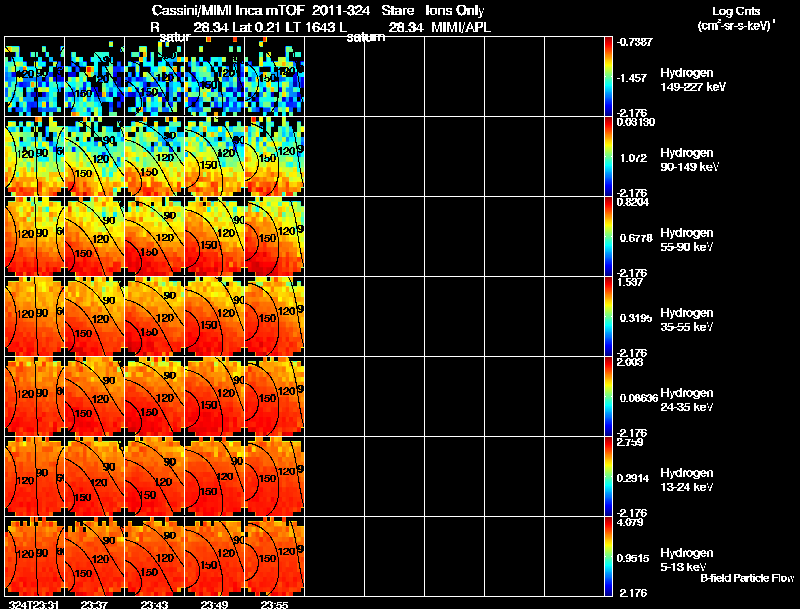
Task: Click the "B-field Particle Flow" label
Action: pos(747,578)
